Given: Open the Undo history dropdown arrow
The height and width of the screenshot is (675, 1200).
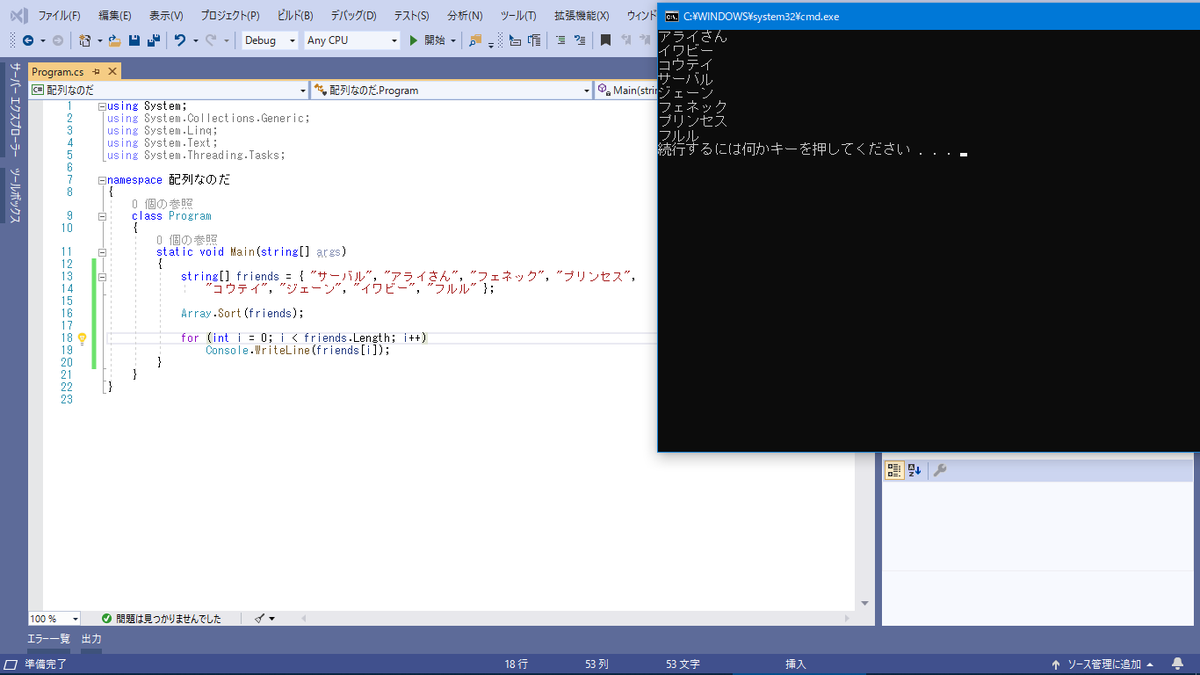Looking at the screenshot, I should tap(194, 41).
